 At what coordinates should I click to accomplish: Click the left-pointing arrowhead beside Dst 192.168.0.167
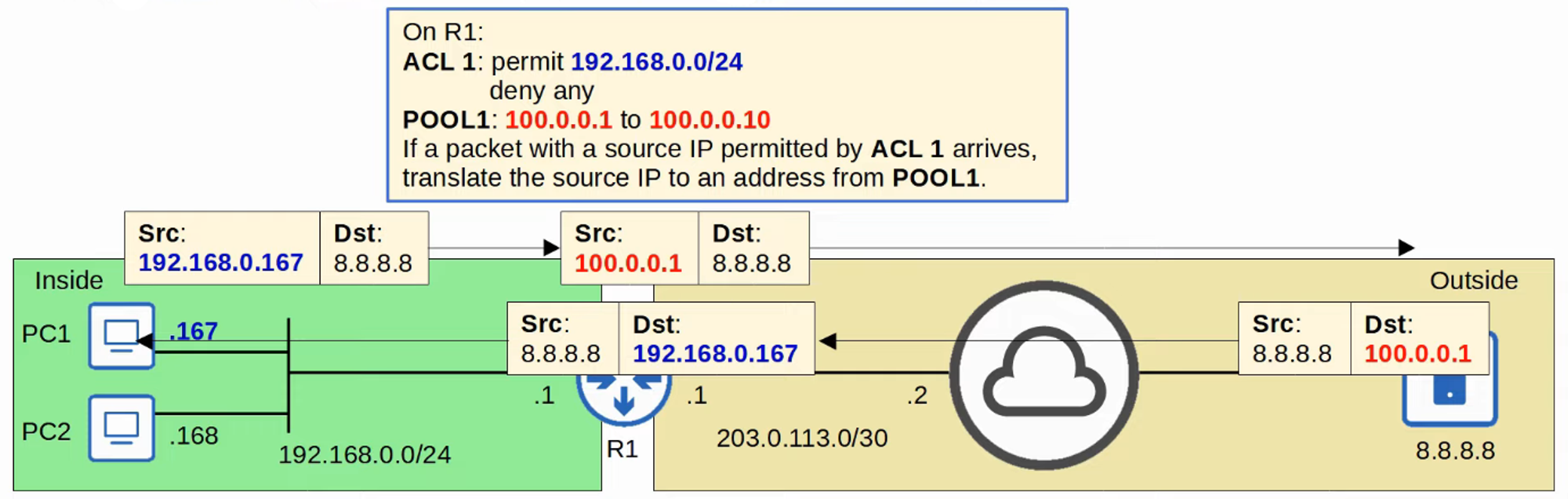coord(828,341)
